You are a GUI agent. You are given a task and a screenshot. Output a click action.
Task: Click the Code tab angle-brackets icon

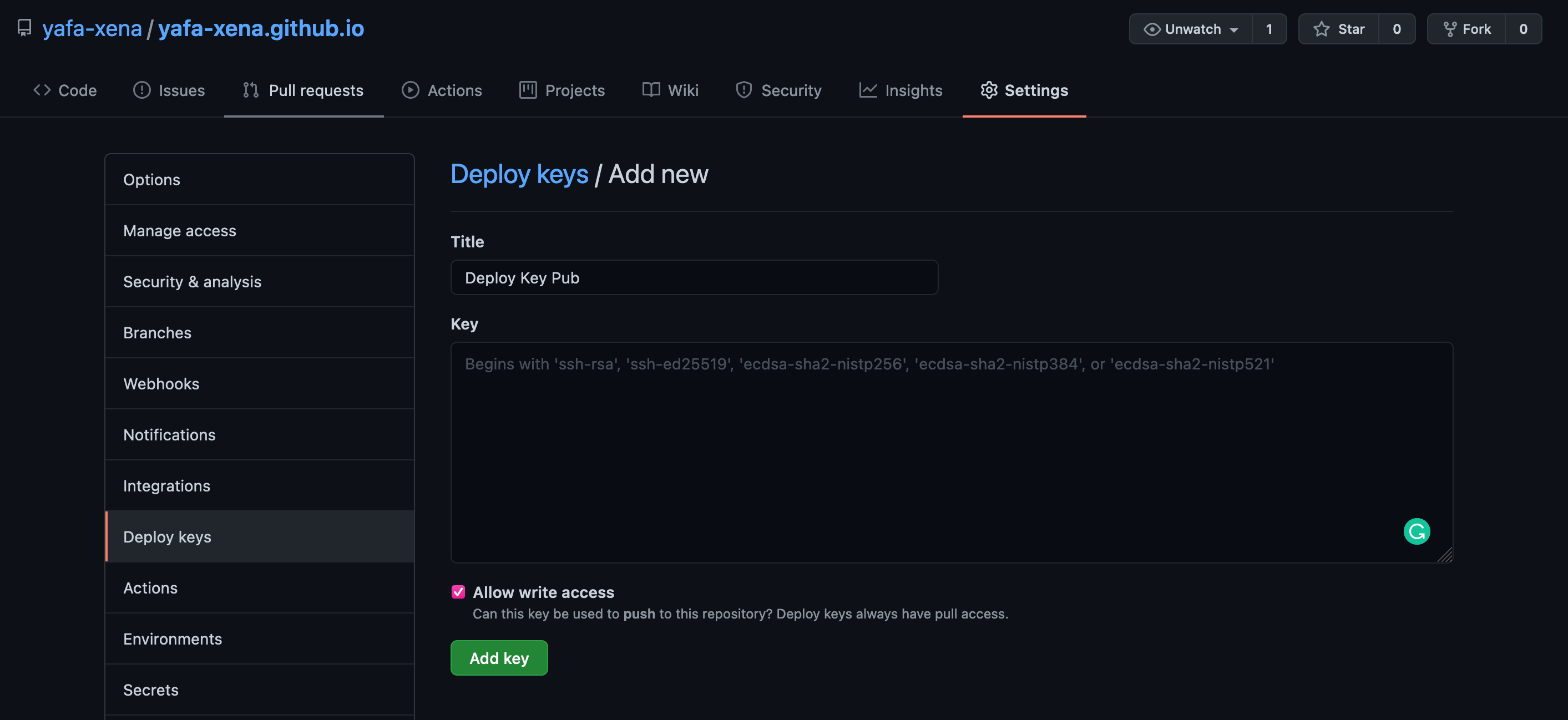[x=42, y=90]
